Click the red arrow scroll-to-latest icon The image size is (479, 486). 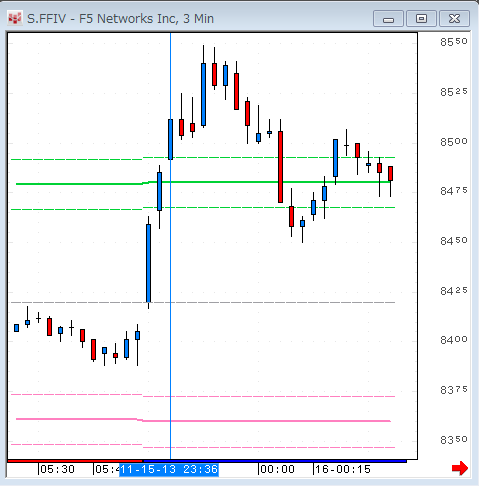pyautogui.click(x=460, y=468)
